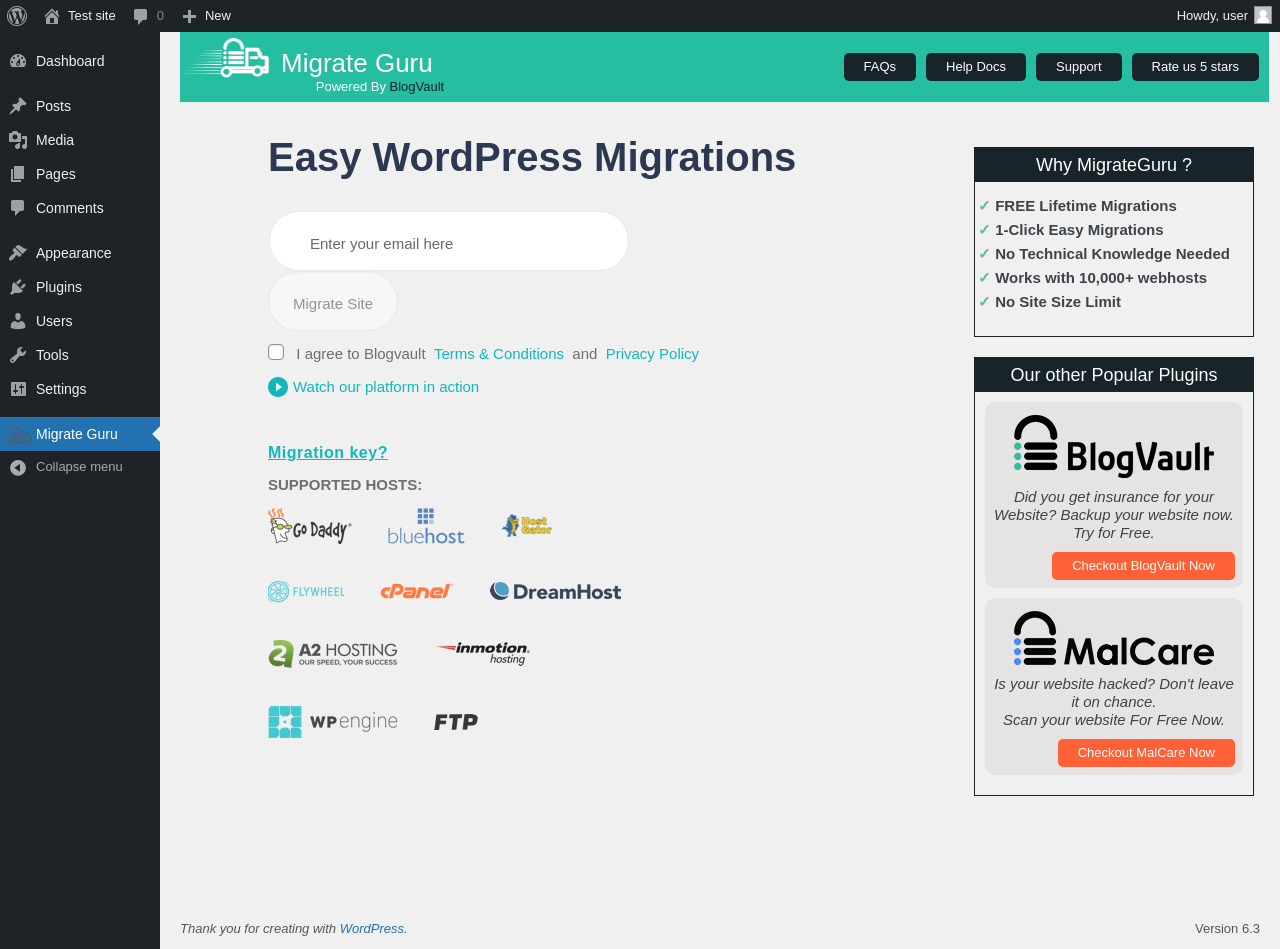Go to the Plugins menu
The height and width of the screenshot is (949, 1280).
(x=80, y=287)
